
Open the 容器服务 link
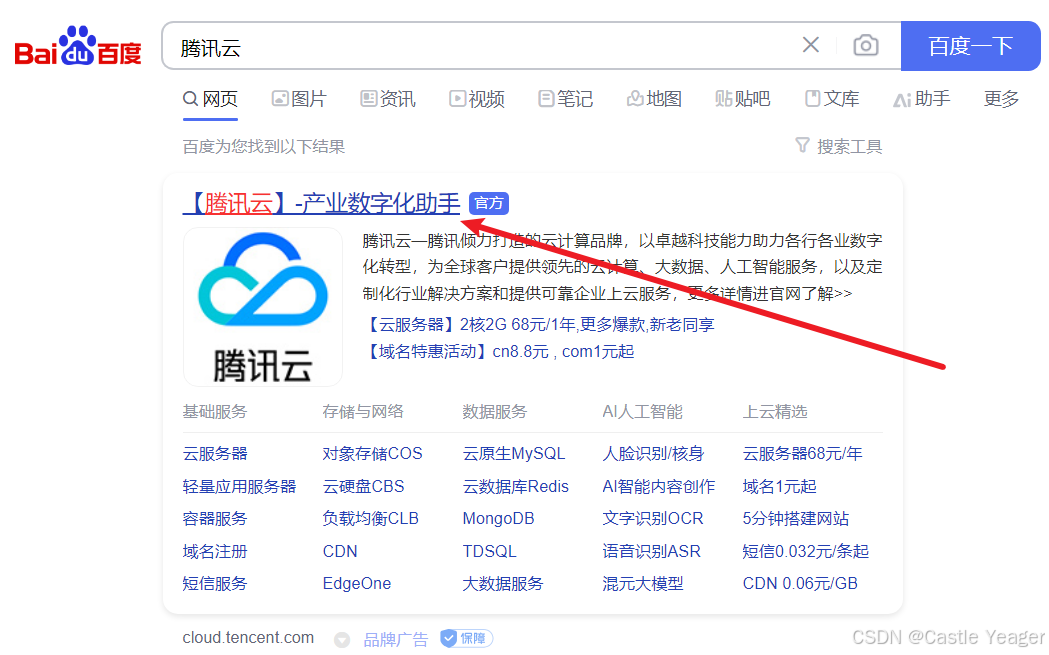[x=215, y=519]
